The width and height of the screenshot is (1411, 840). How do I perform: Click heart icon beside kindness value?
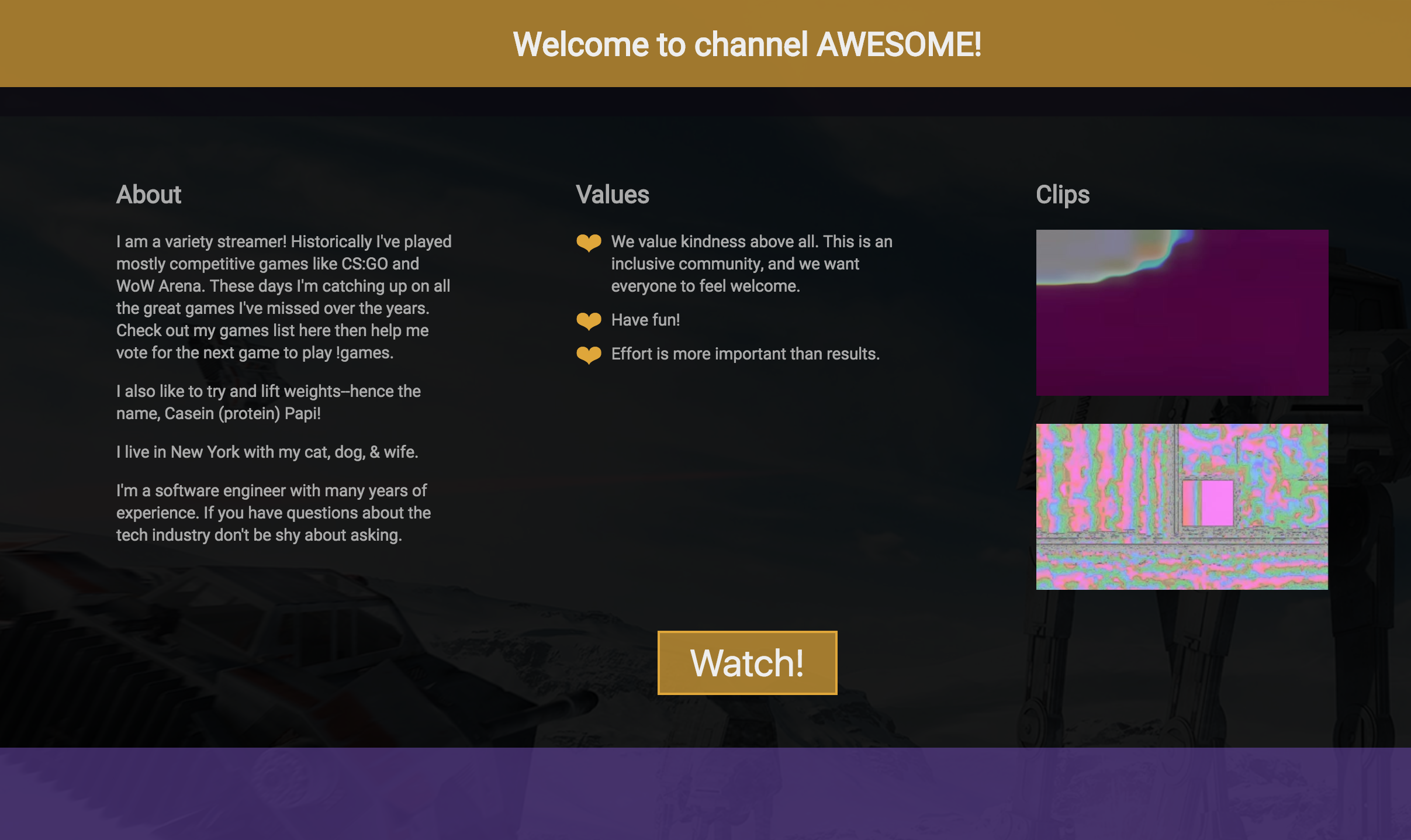[x=589, y=243]
